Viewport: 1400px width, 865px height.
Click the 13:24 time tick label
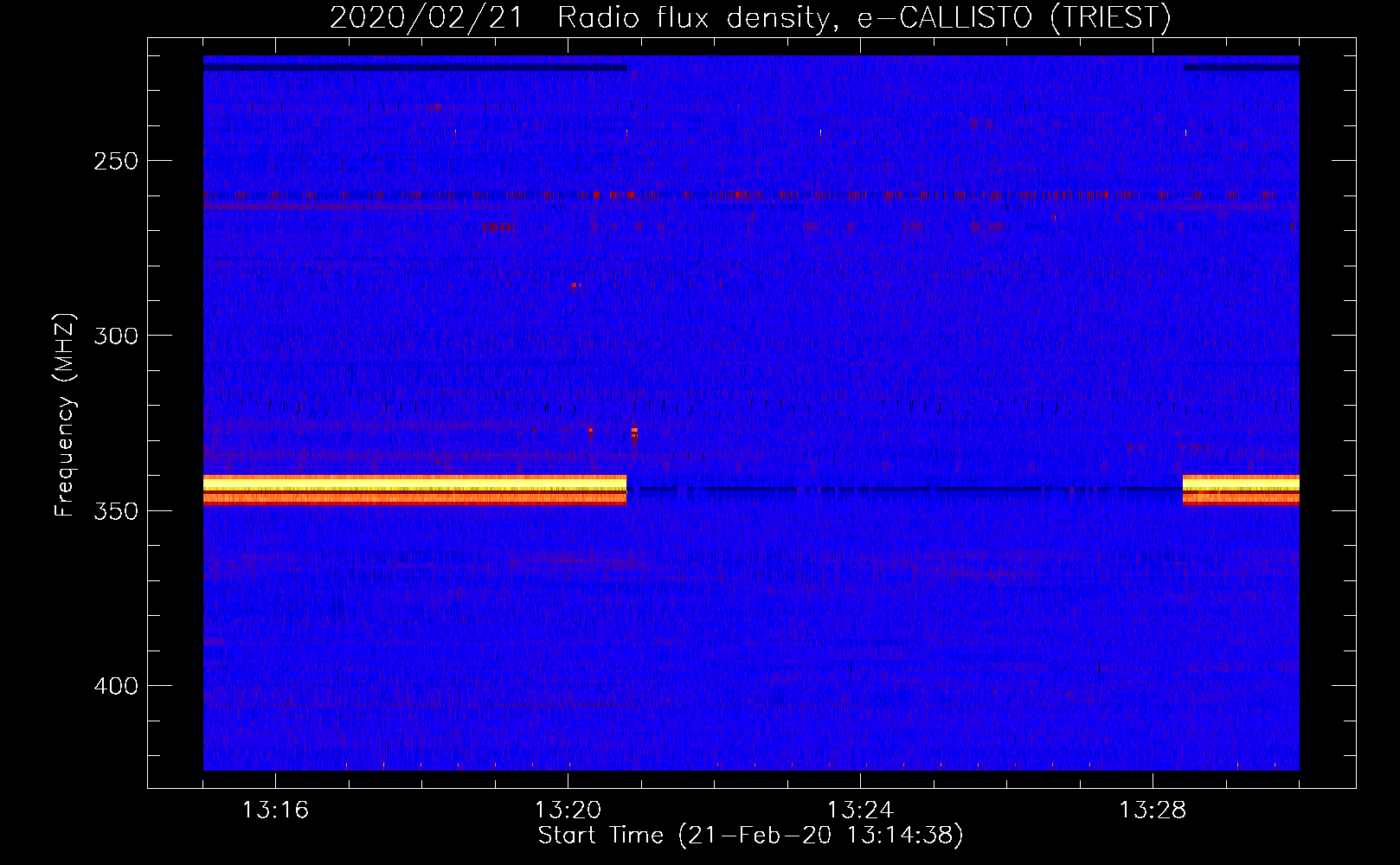pyautogui.click(x=860, y=811)
